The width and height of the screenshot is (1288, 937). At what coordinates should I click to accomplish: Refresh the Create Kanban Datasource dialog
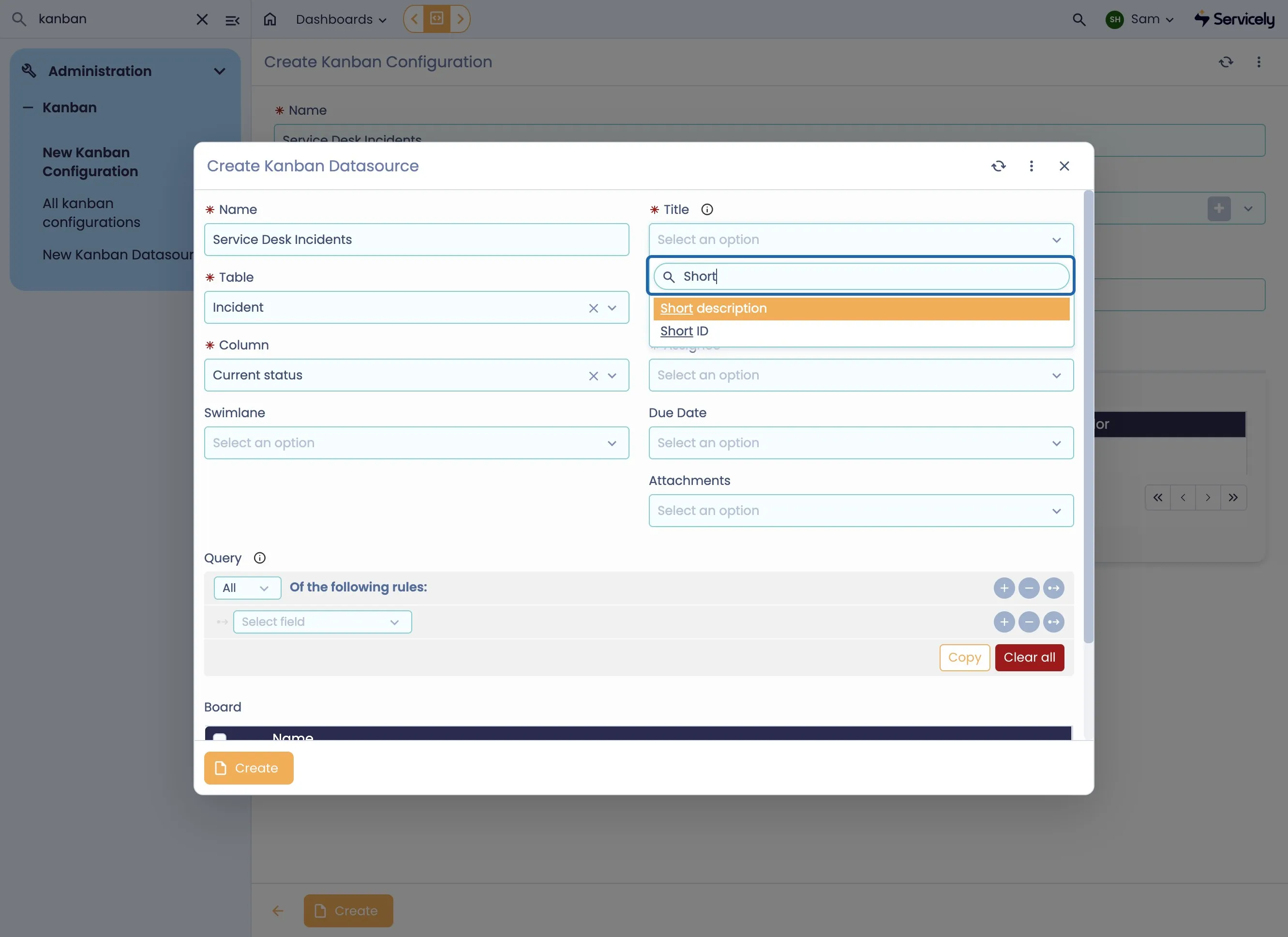click(998, 166)
